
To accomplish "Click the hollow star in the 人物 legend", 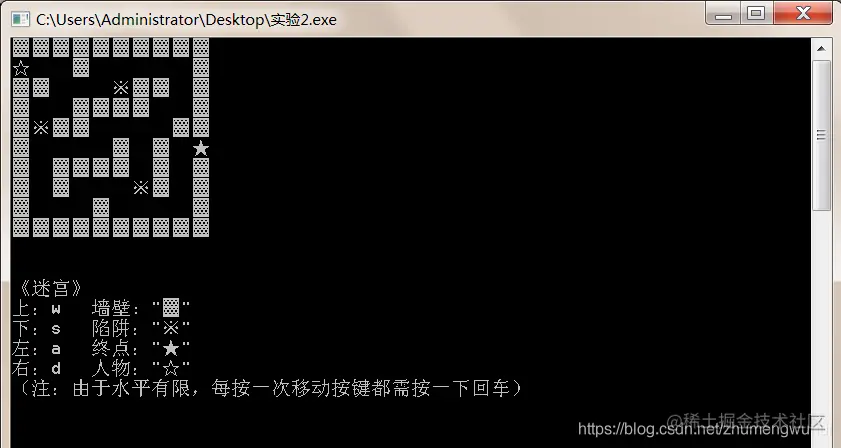I will click(x=171, y=368).
